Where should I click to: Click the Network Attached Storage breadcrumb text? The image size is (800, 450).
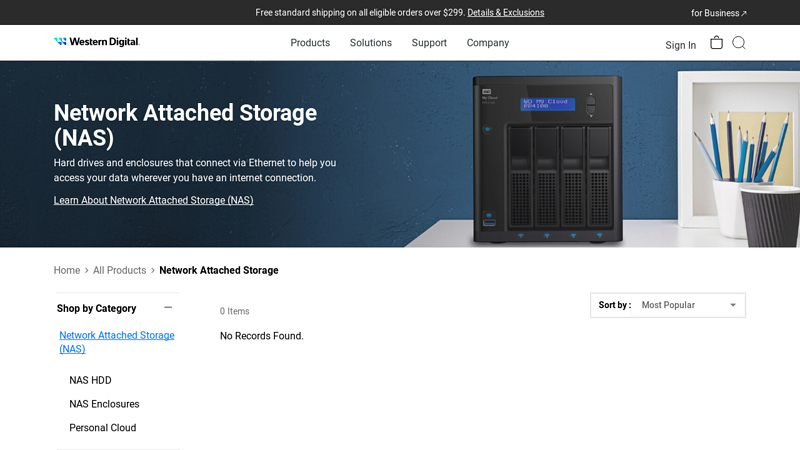219,270
